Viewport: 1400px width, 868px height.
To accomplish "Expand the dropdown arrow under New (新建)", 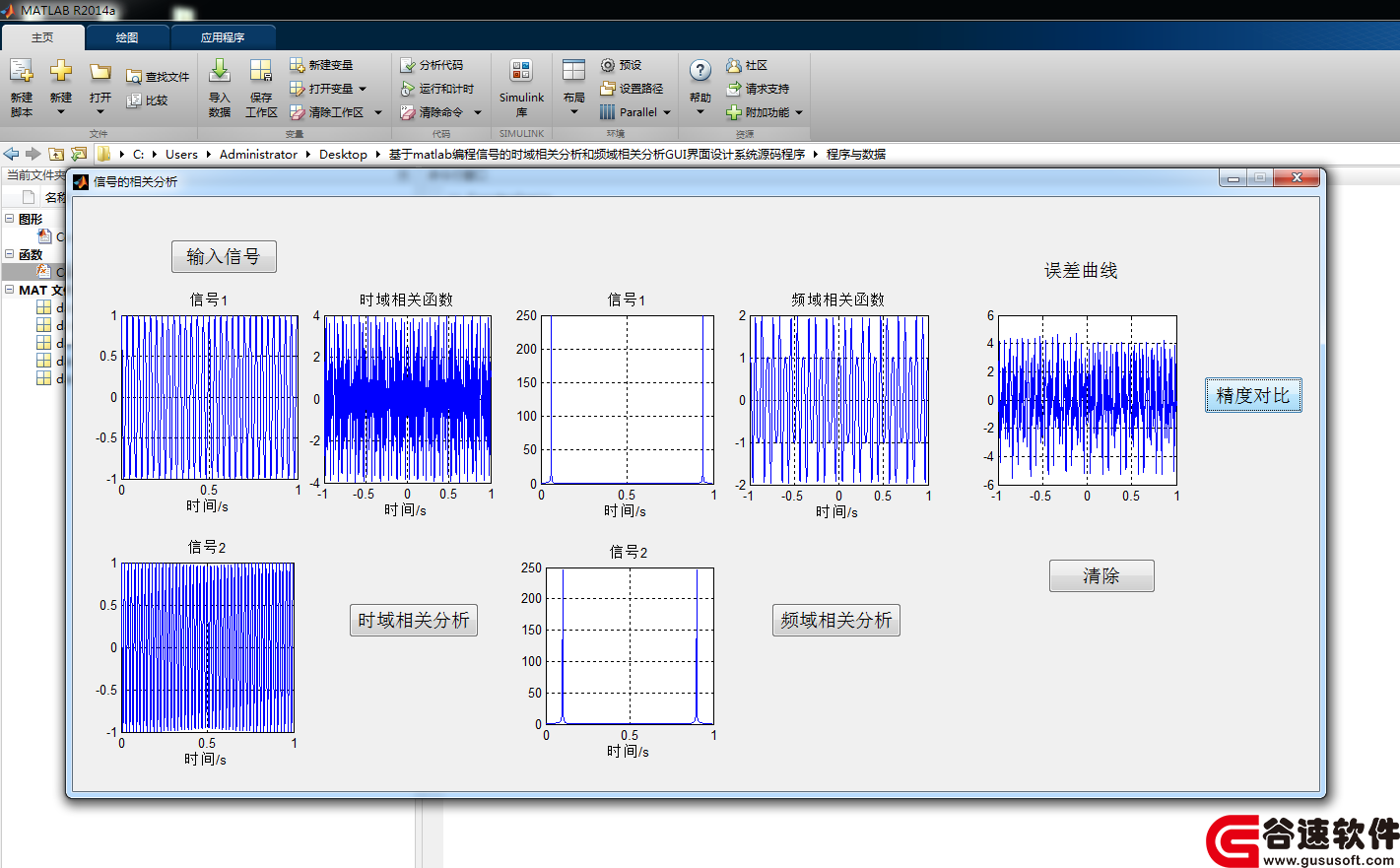I will pos(61,112).
